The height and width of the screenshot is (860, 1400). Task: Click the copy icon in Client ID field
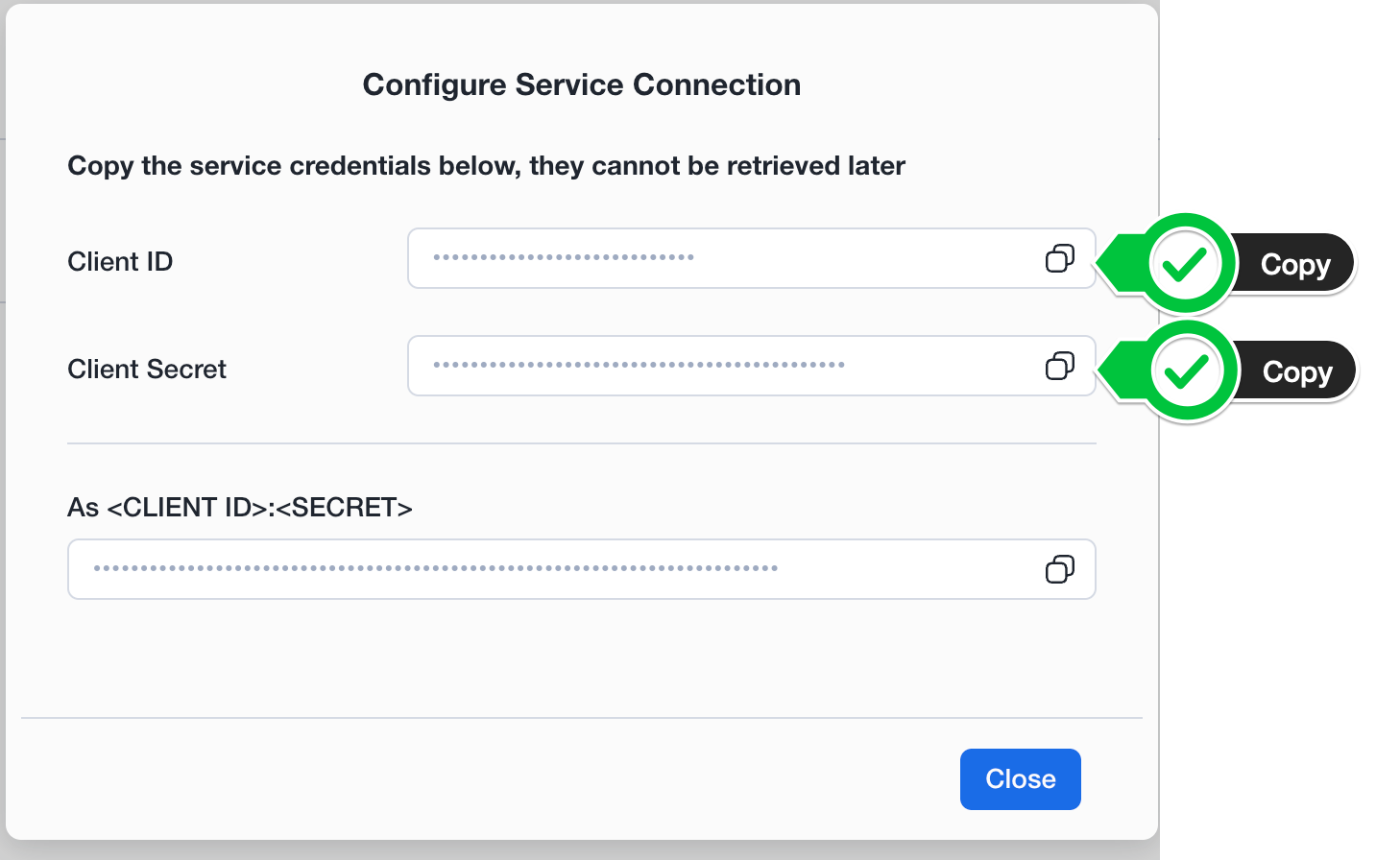point(1060,258)
